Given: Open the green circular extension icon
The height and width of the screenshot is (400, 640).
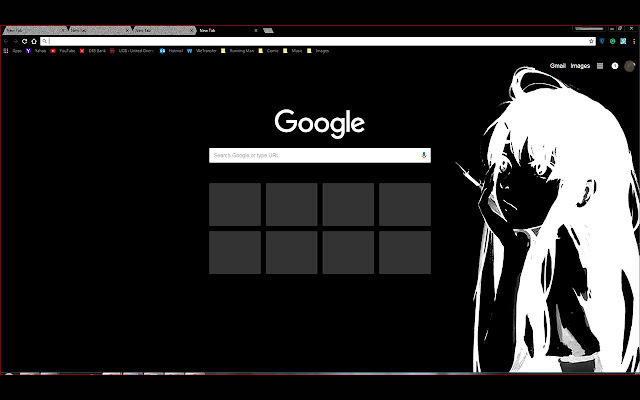Looking at the screenshot, I should 613,41.
